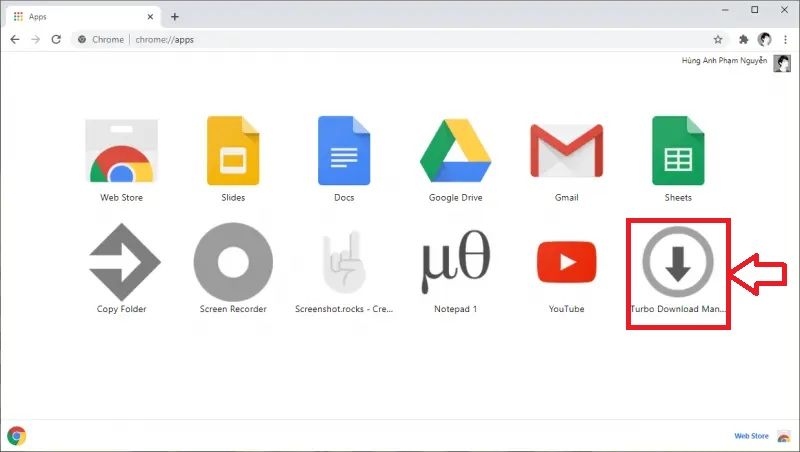Launch the Sheets app
Screen dimensions: 800x452
click(678, 151)
